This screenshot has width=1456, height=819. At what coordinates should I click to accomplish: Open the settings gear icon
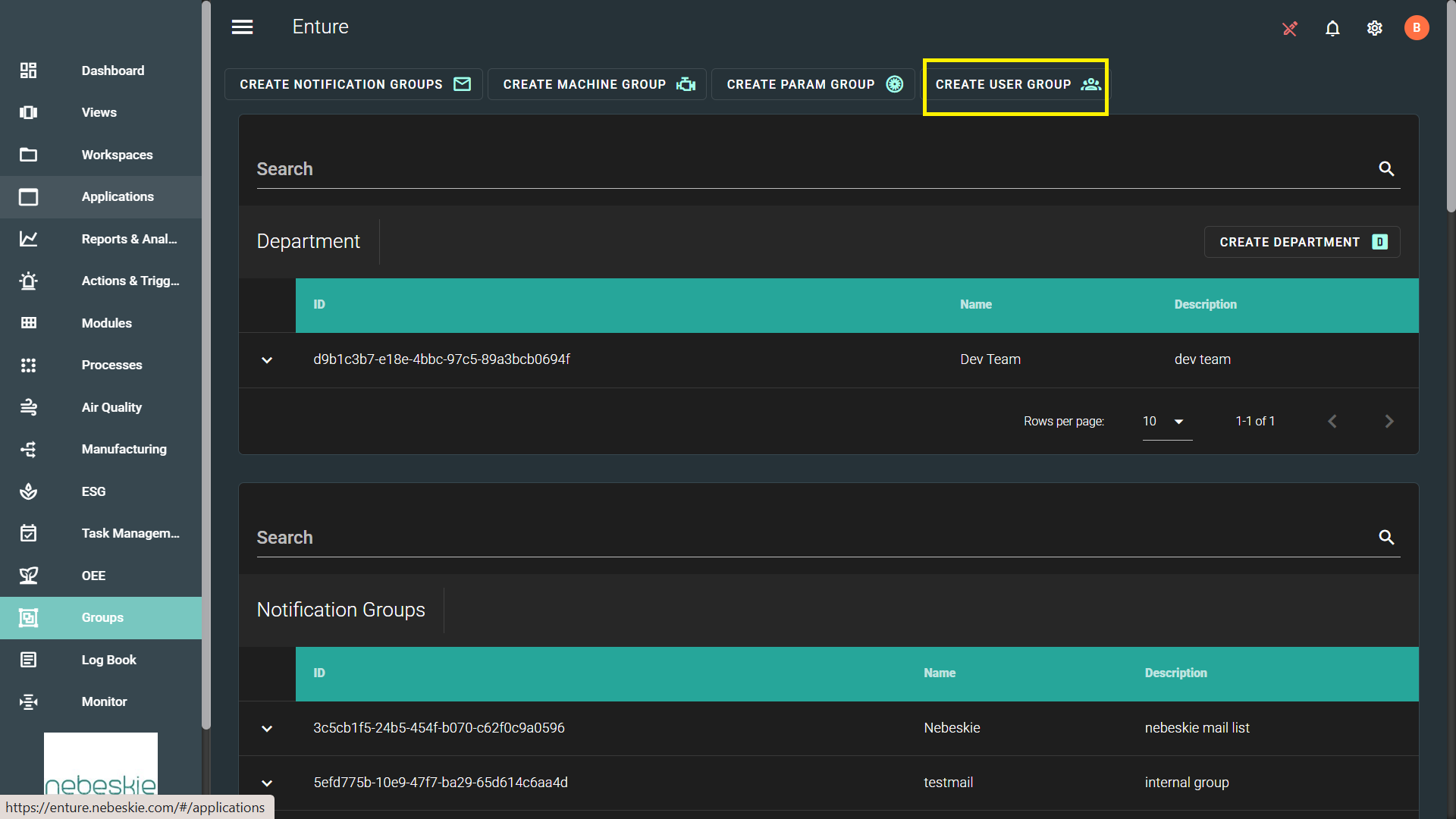pos(1374,28)
